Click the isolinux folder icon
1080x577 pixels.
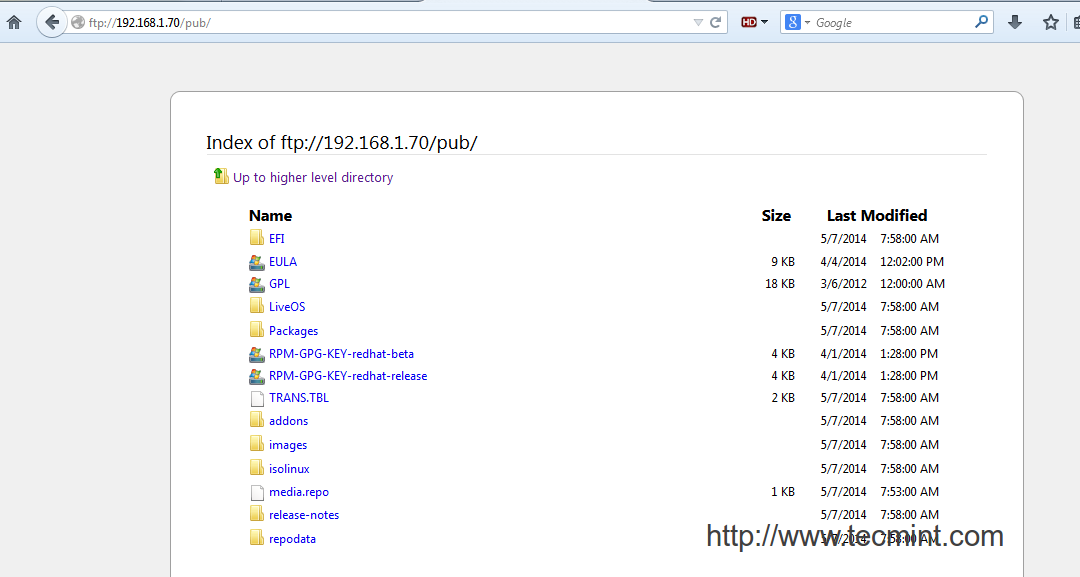pyautogui.click(x=257, y=468)
